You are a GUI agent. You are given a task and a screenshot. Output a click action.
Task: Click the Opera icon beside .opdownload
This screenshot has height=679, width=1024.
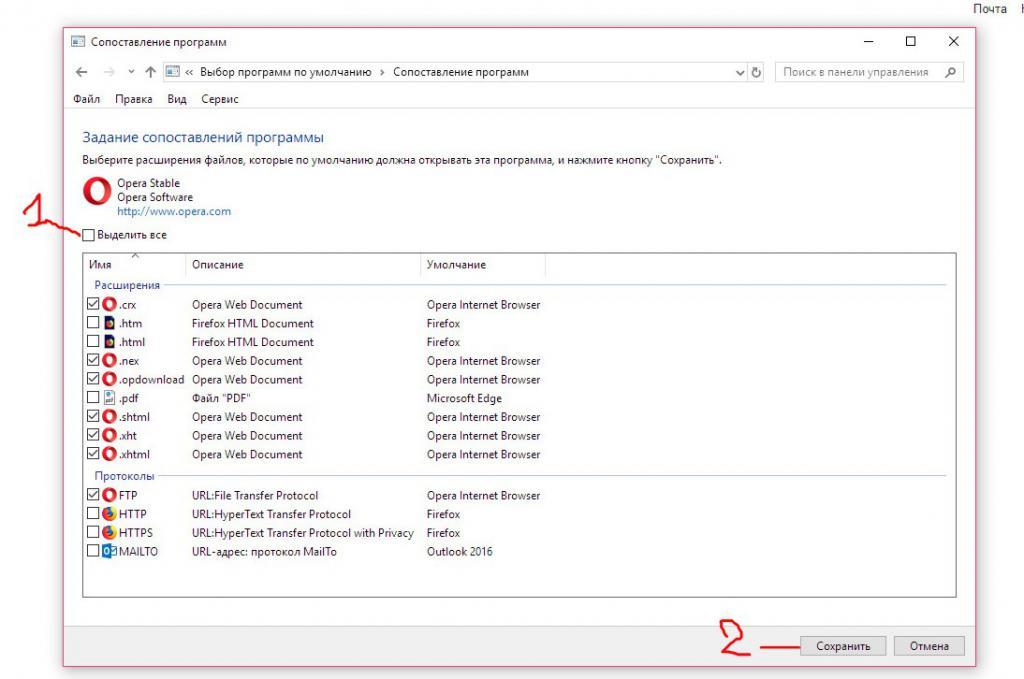click(110, 379)
